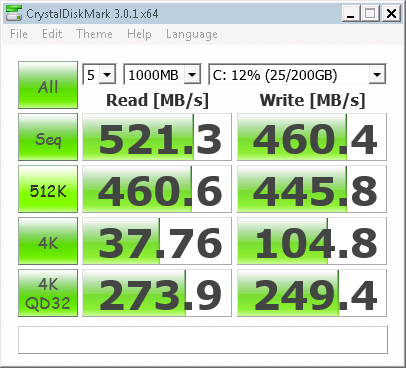The width and height of the screenshot is (406, 368).
Task: Start the 4K QD32 benchmark test
Action: [x=48, y=293]
